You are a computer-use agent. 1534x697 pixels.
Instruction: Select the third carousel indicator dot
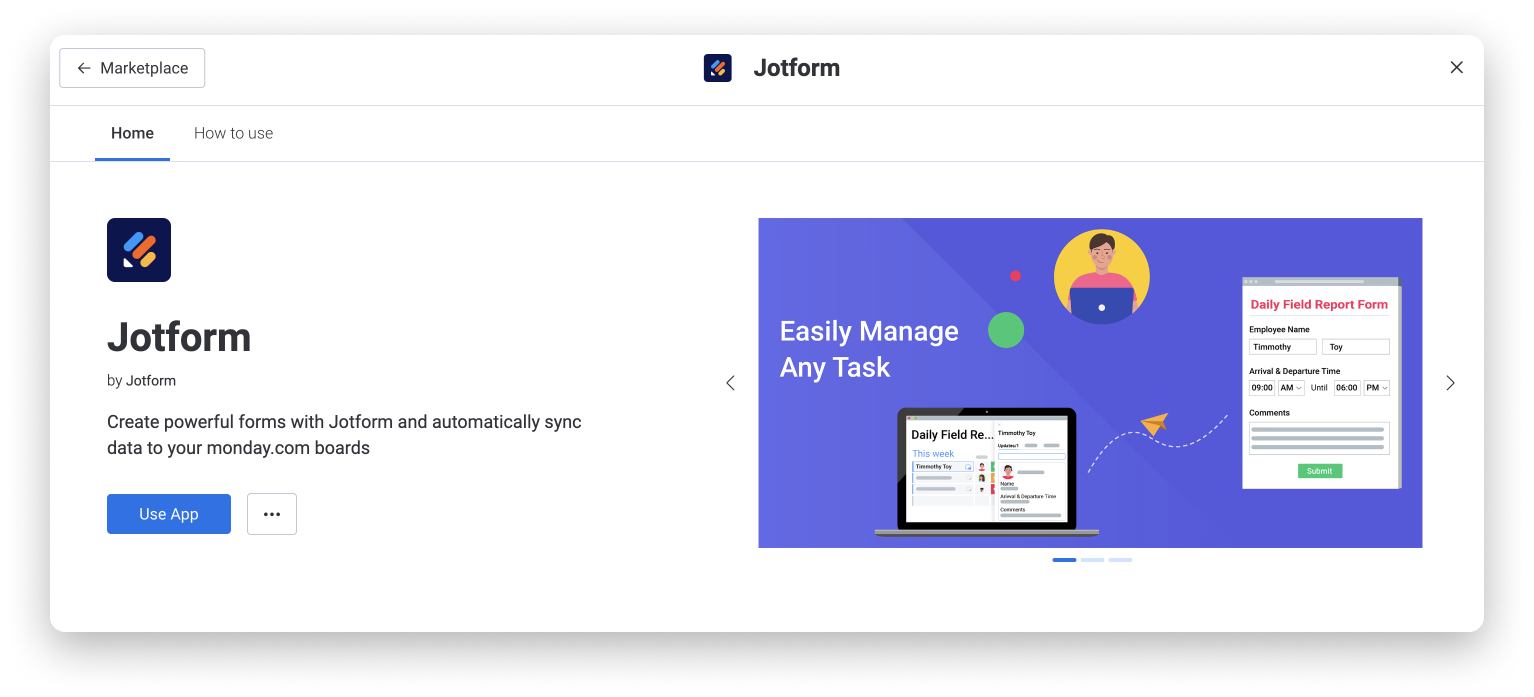tap(1120, 560)
